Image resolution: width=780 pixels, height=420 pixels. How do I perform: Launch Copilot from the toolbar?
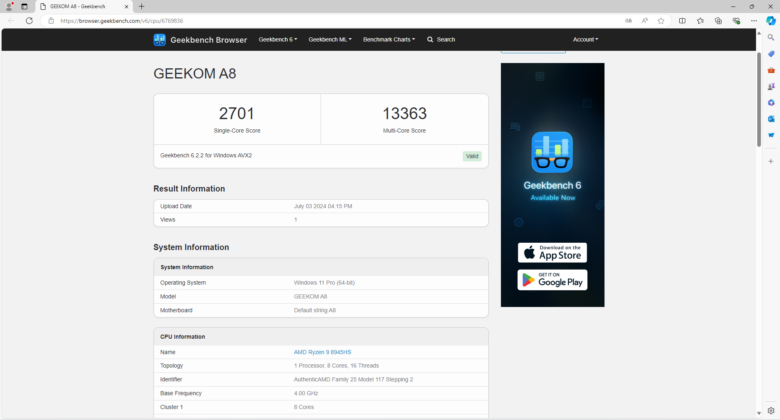(x=771, y=20)
